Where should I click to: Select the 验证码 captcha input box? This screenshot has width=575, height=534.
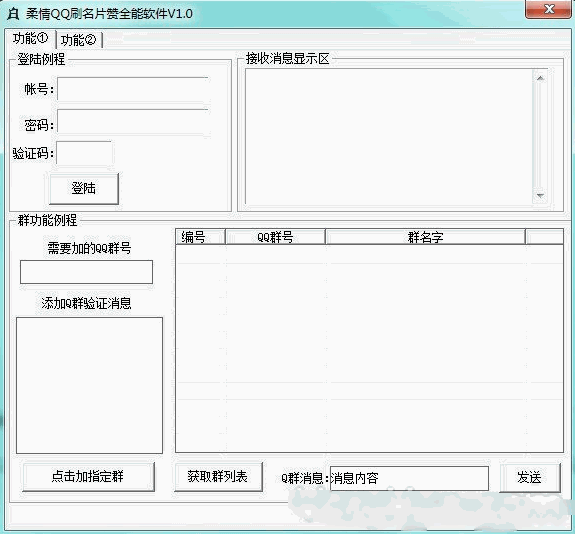pyautogui.click(x=84, y=153)
